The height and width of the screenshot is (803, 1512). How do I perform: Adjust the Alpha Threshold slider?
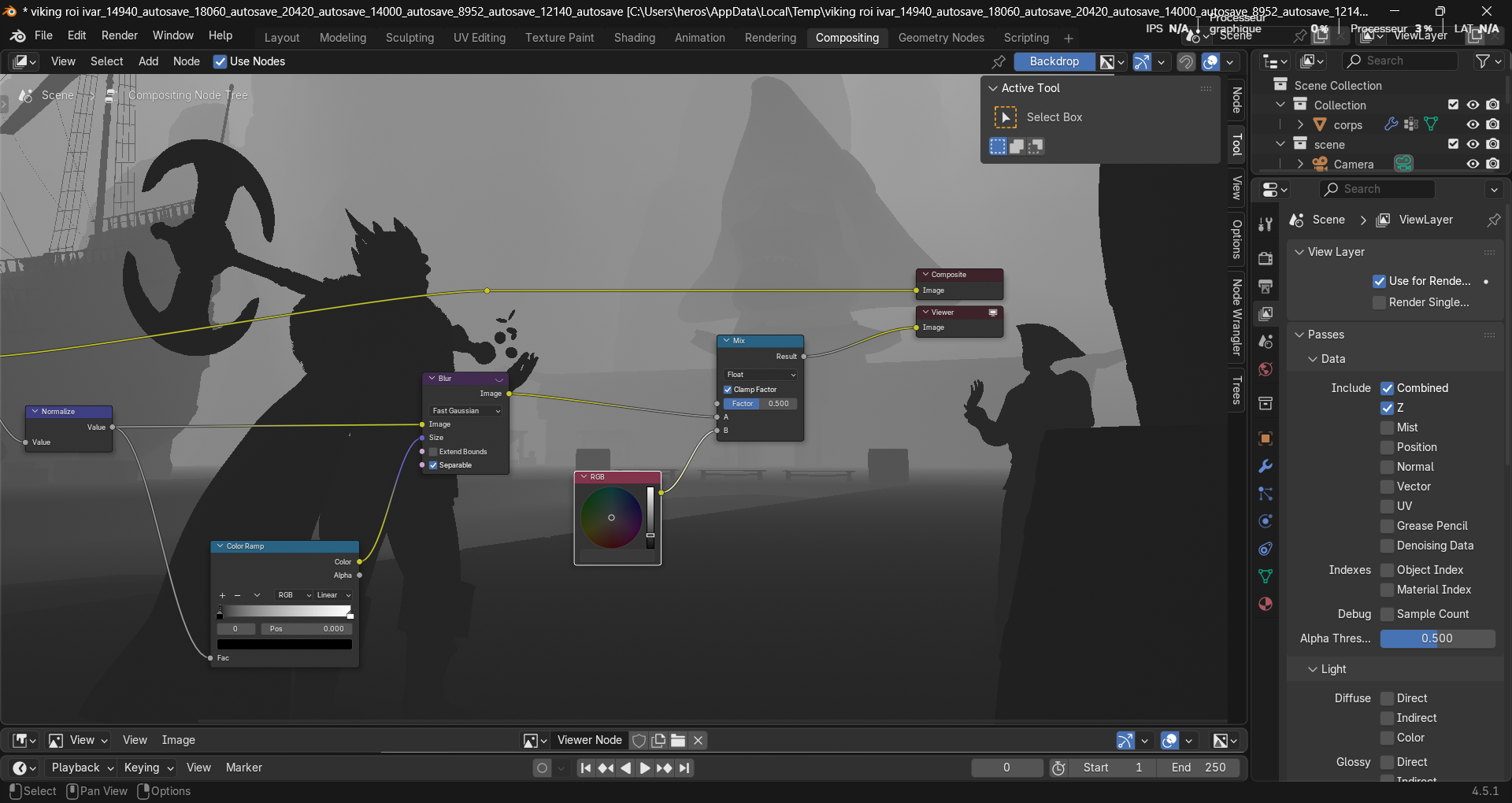click(1437, 638)
